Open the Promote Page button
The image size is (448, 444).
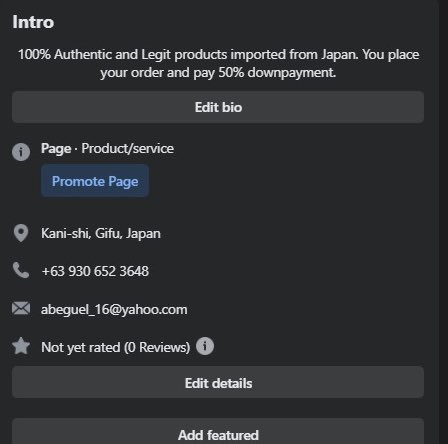95,181
